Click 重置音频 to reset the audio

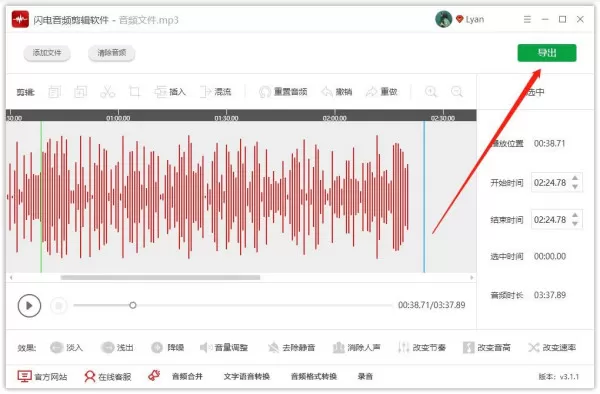click(283, 92)
